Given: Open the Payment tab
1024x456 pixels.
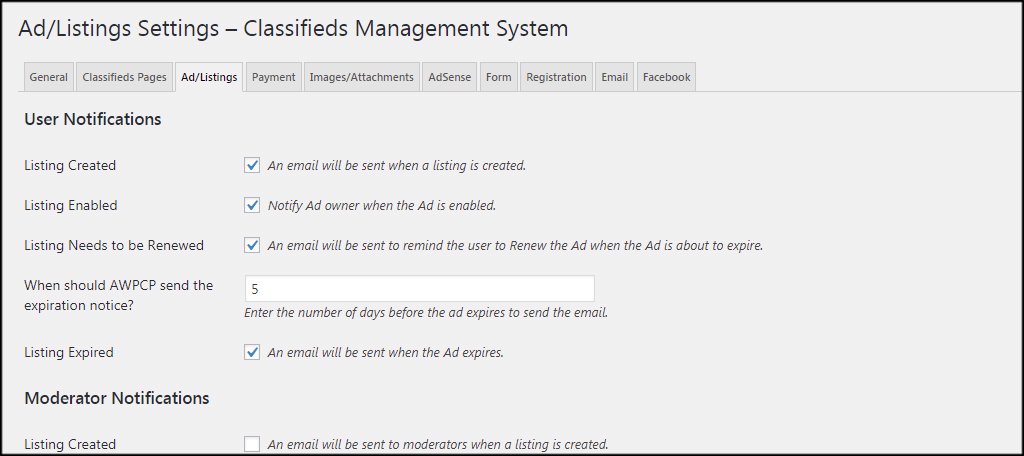Looking at the screenshot, I should (274, 77).
